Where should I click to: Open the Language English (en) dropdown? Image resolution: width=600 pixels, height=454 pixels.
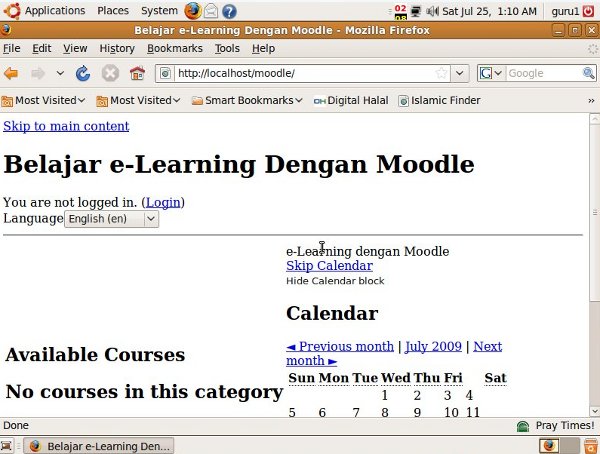pos(111,219)
